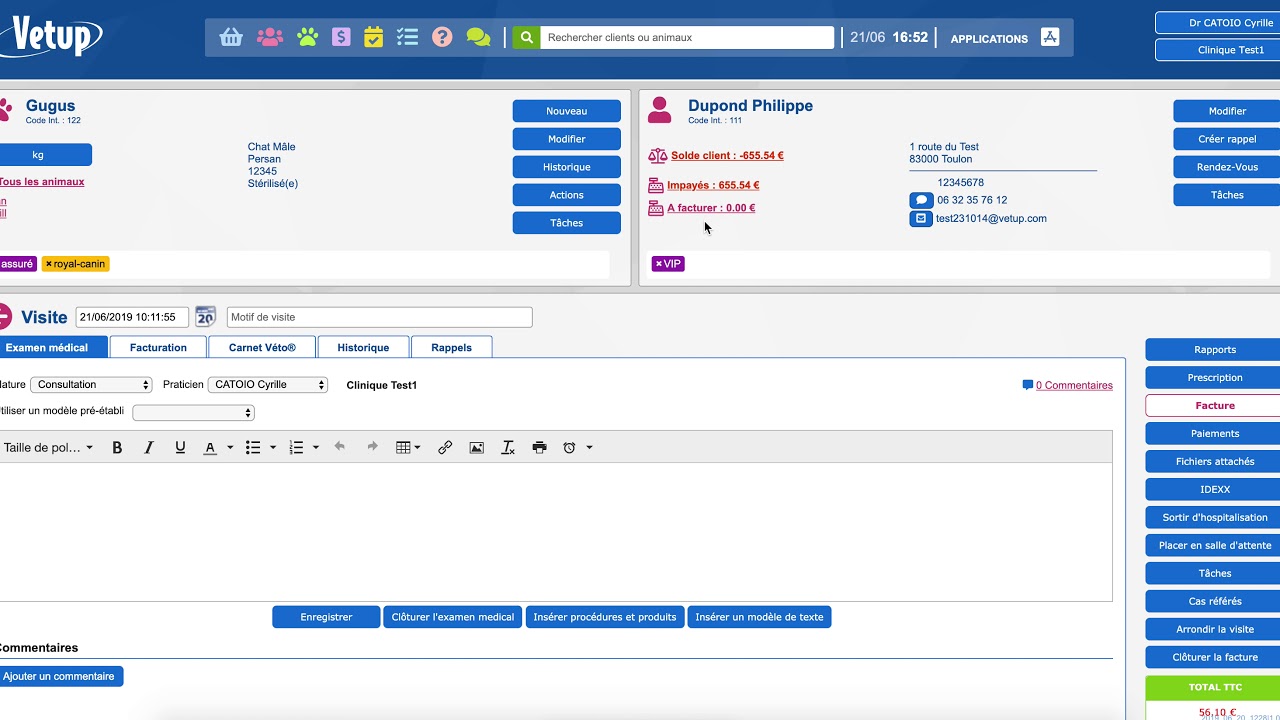Select the clients icon in the top toolbar
The width and height of the screenshot is (1280, 720).
[x=268, y=36]
